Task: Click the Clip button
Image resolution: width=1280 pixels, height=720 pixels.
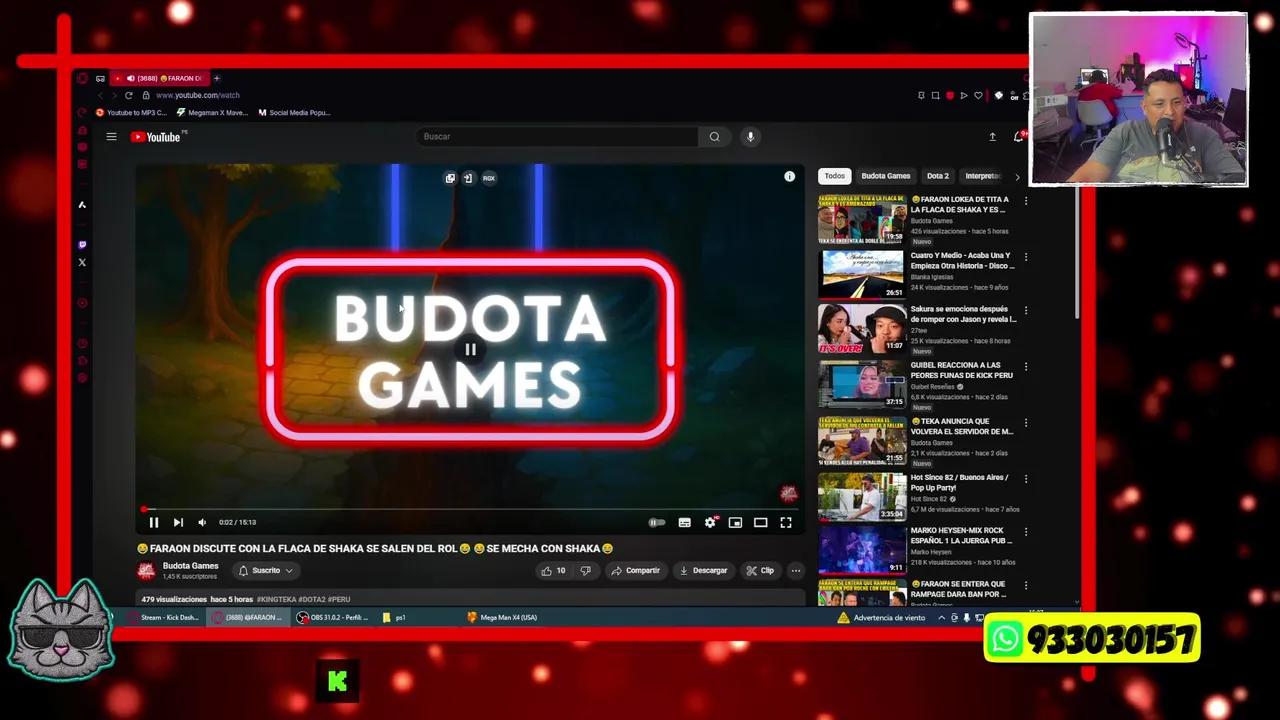Action: coord(760,571)
